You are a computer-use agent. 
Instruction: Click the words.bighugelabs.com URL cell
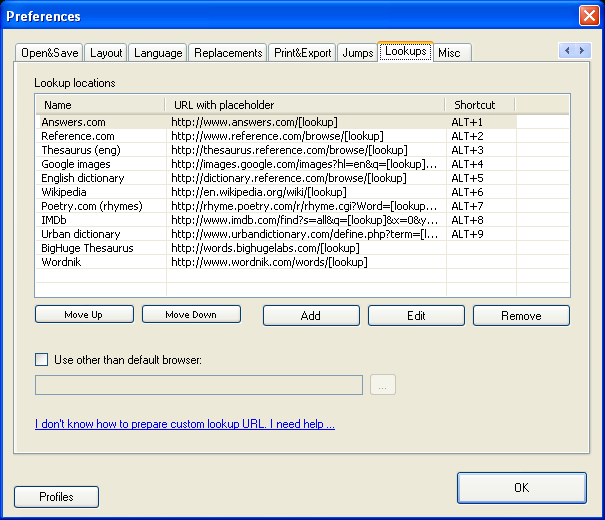tap(306, 248)
